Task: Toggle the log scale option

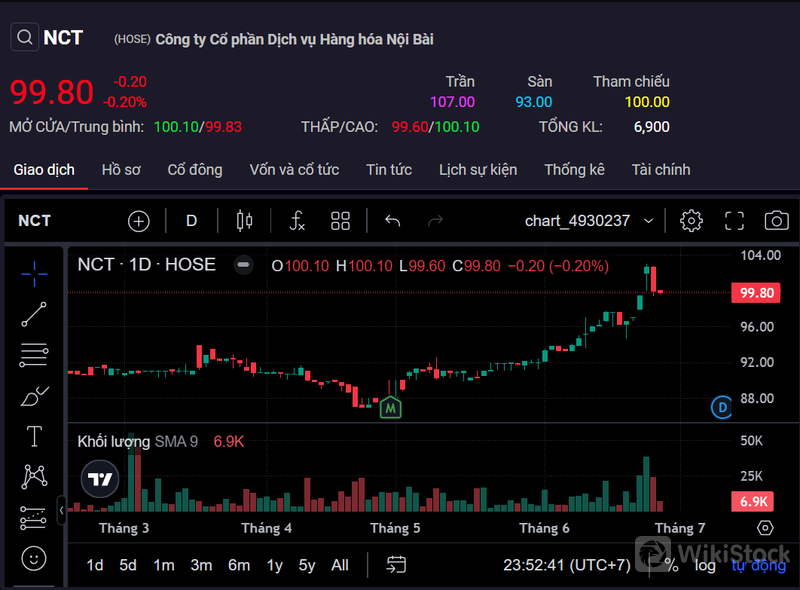Action: pyautogui.click(x=706, y=565)
